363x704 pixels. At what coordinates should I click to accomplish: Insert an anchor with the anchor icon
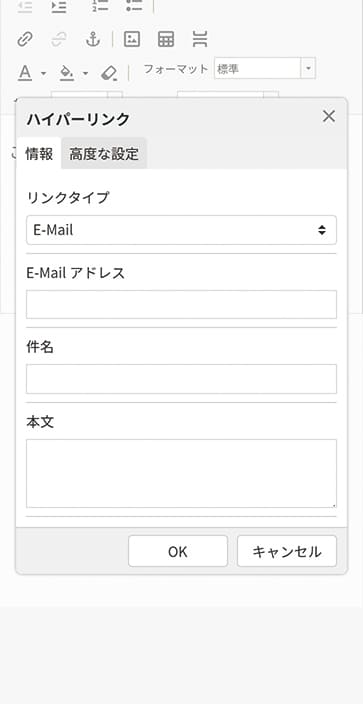[x=93, y=40]
